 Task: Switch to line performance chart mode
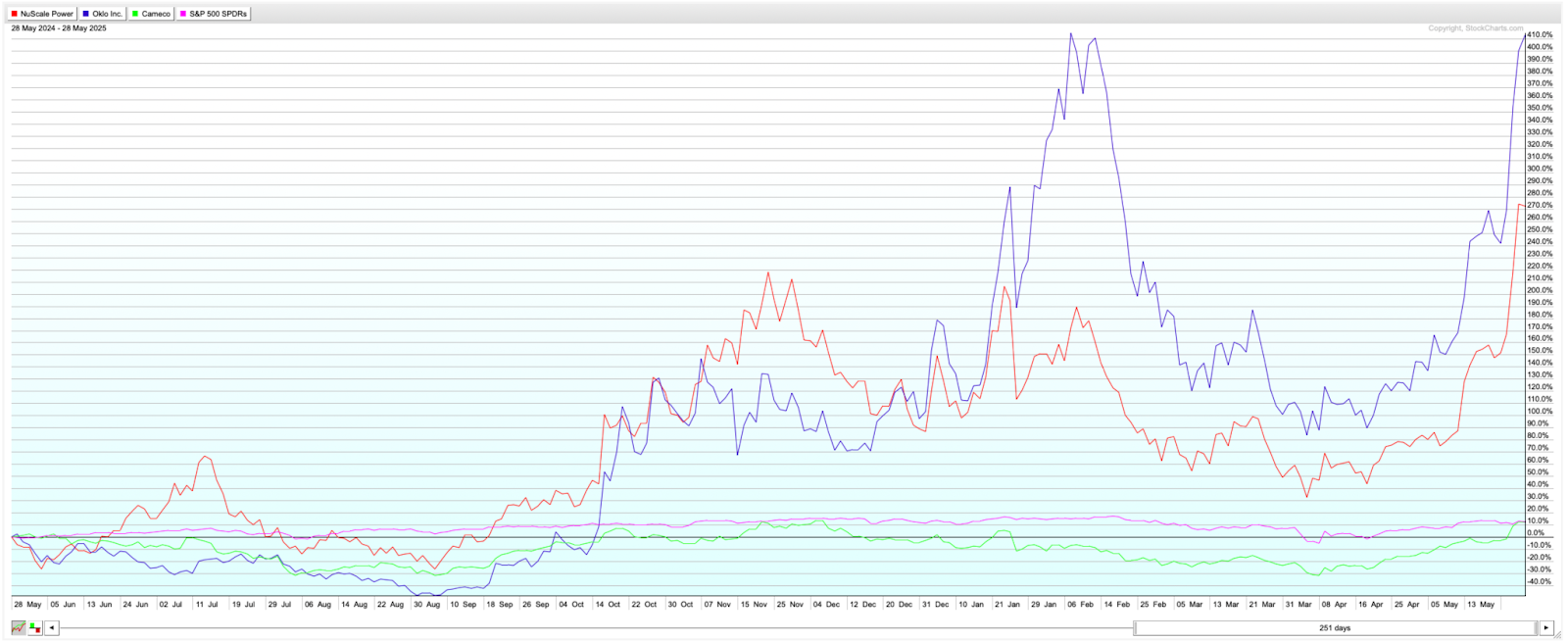(x=19, y=627)
